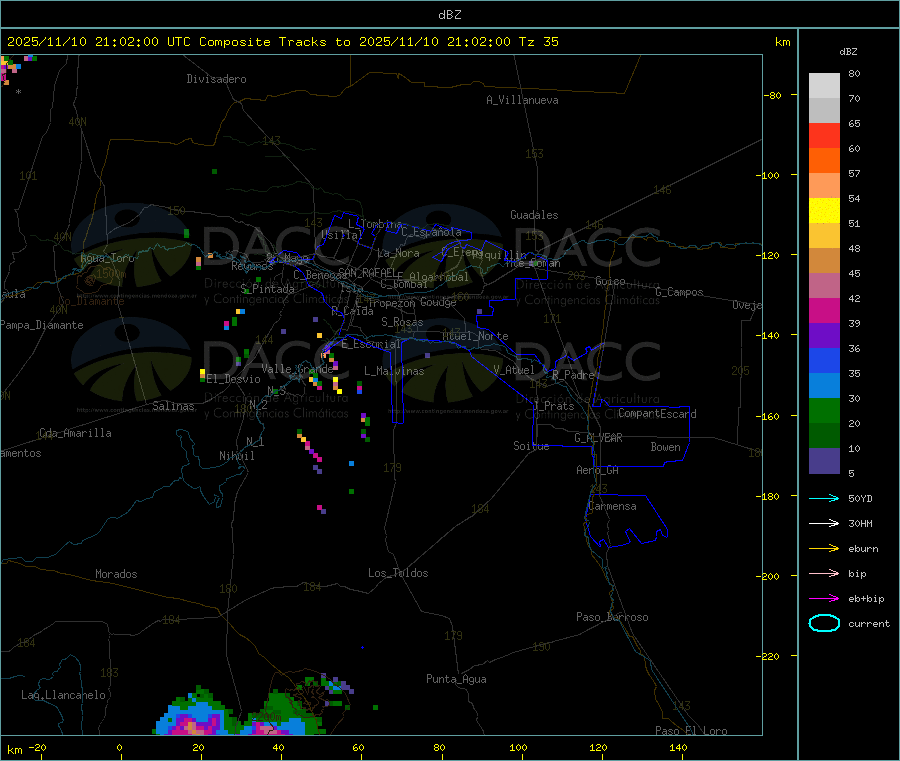Click the magenta eb+bip arrow symbol

(x=824, y=598)
